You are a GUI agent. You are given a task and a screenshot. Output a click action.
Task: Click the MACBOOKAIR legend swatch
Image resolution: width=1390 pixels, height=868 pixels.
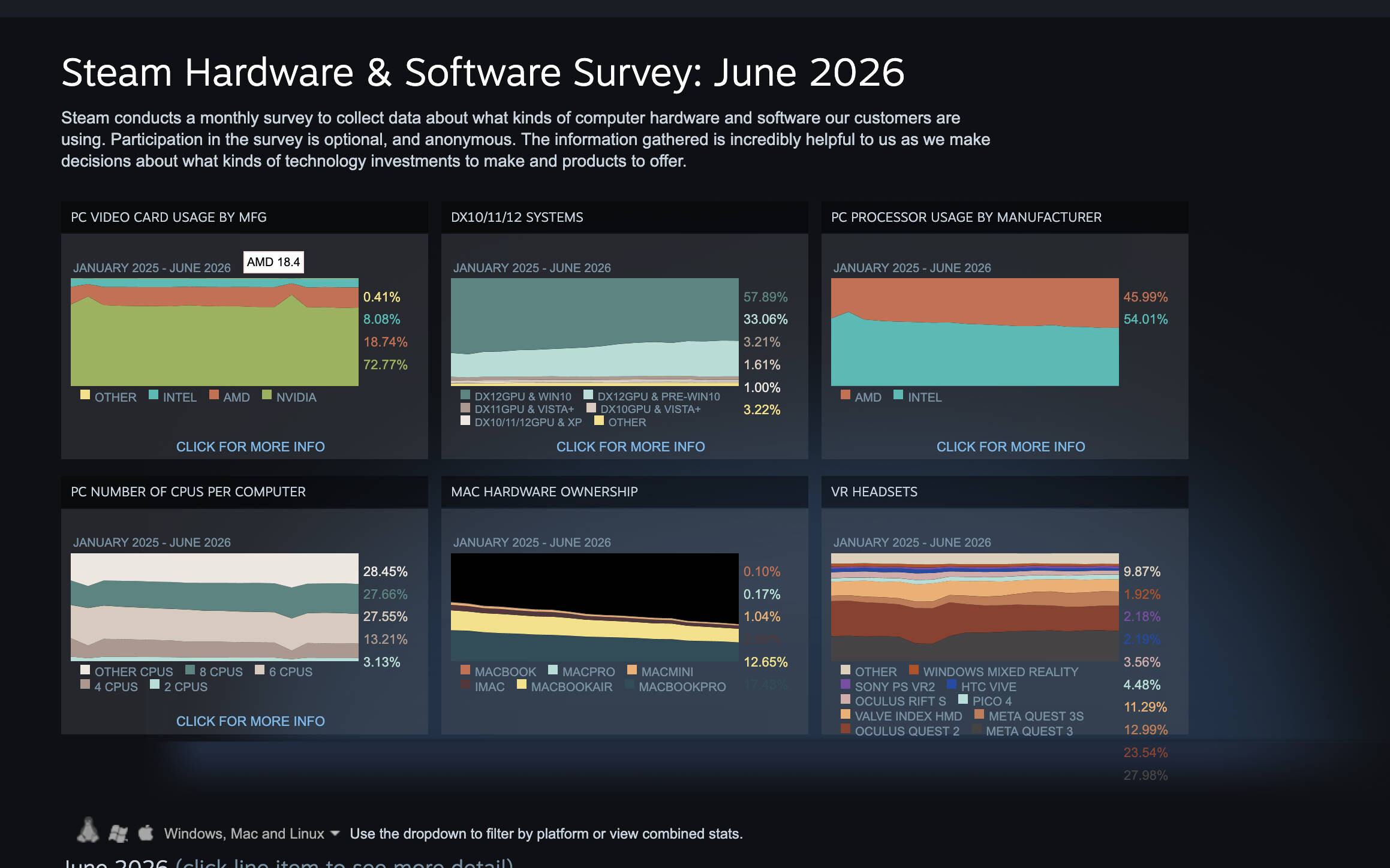[x=522, y=684]
